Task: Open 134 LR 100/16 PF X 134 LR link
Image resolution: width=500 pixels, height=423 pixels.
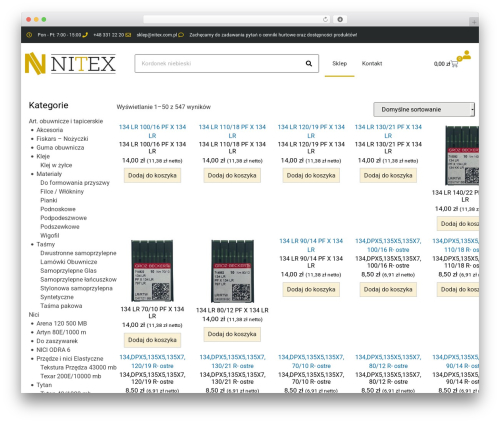Action: 152,131
